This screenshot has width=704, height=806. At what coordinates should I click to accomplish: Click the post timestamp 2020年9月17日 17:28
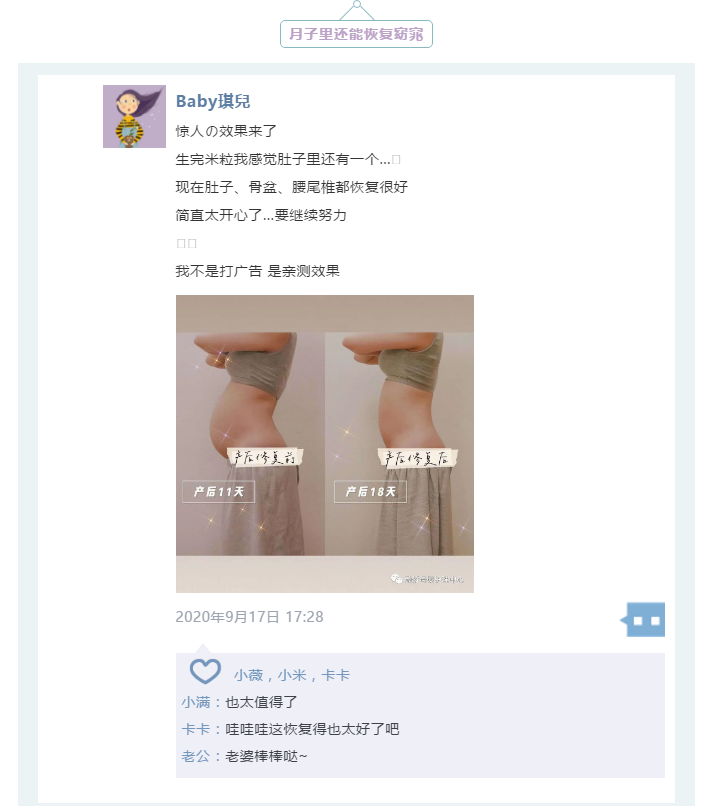tap(249, 617)
